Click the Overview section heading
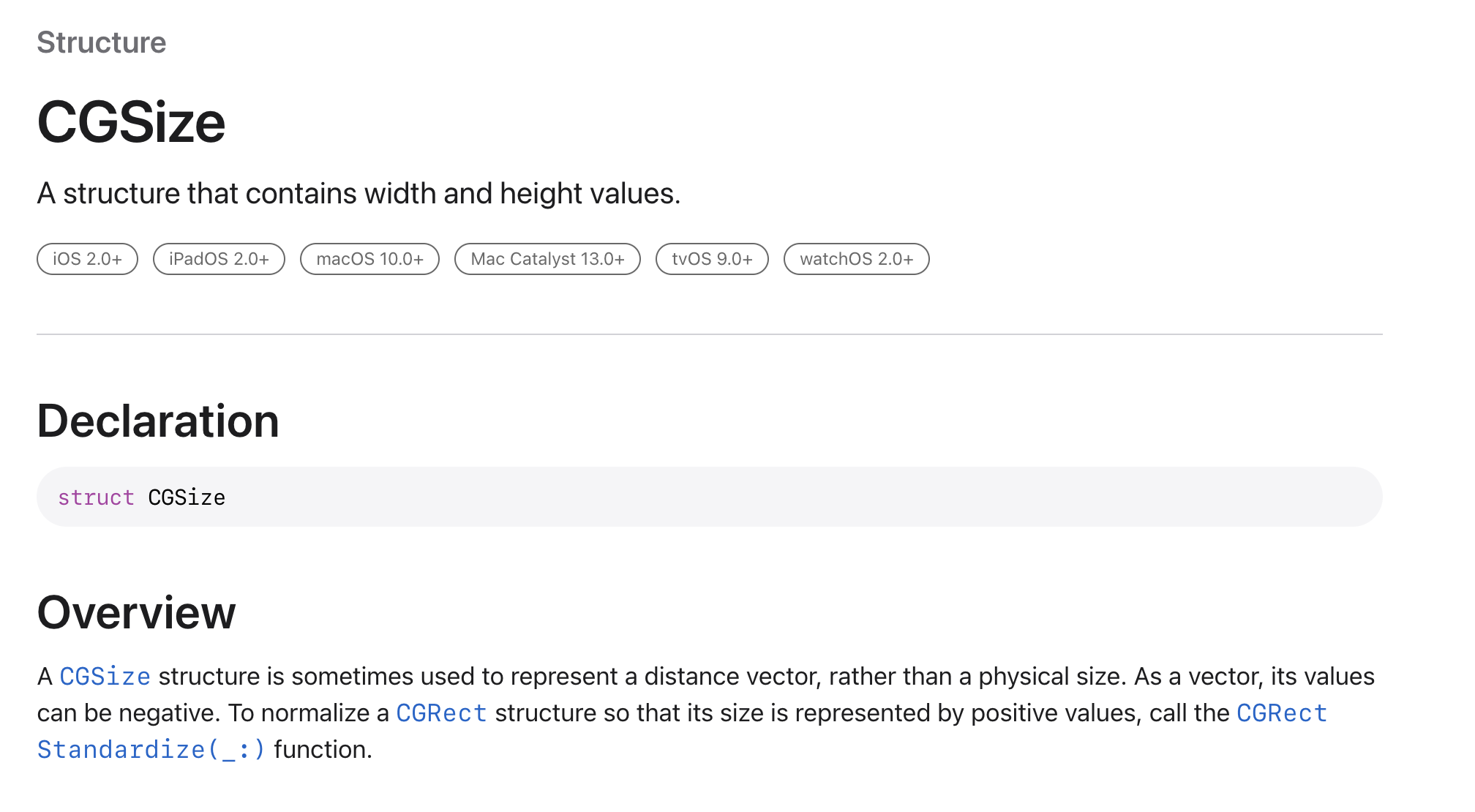 136,612
